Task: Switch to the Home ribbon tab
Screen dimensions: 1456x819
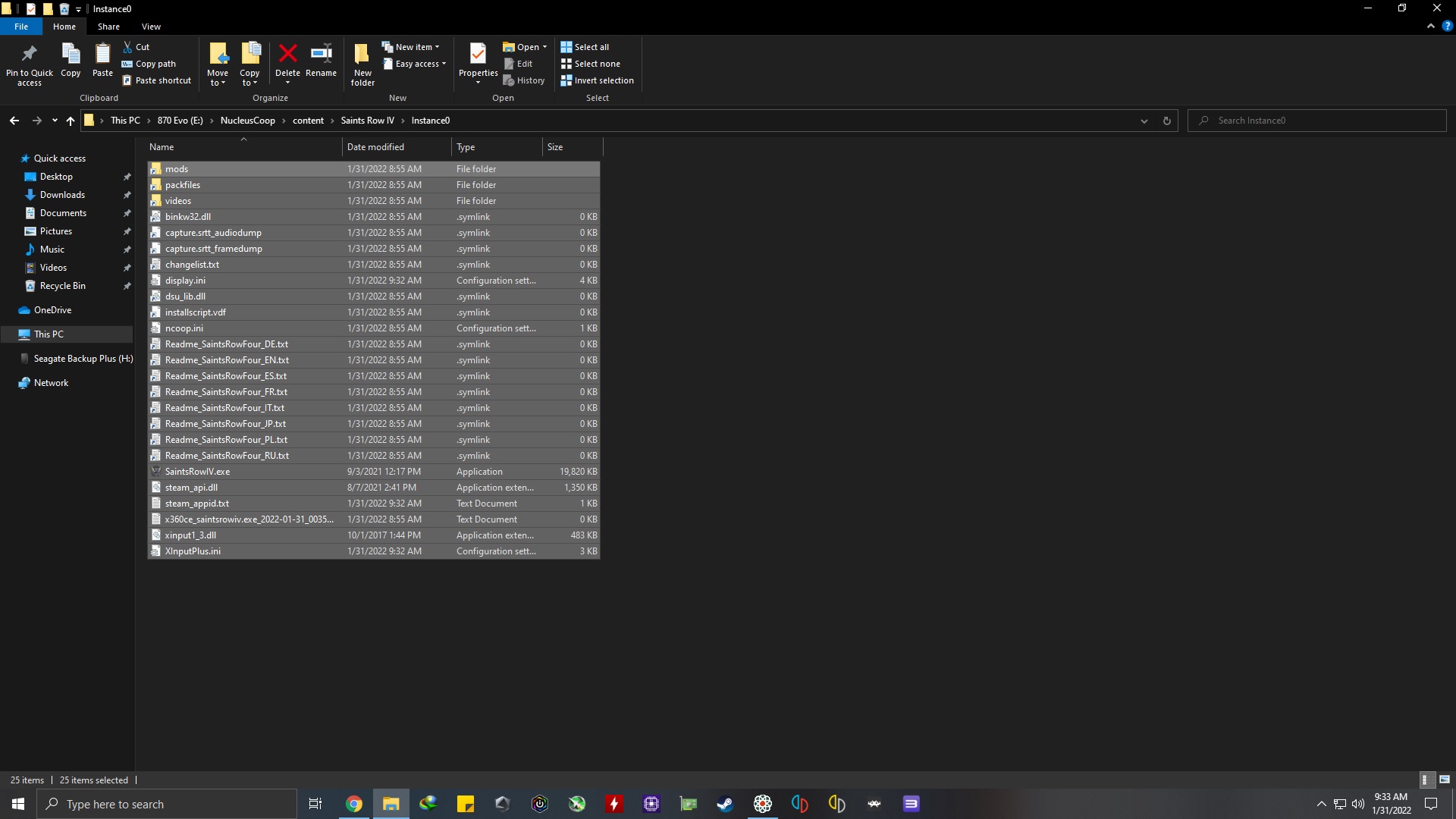Action: click(x=64, y=27)
